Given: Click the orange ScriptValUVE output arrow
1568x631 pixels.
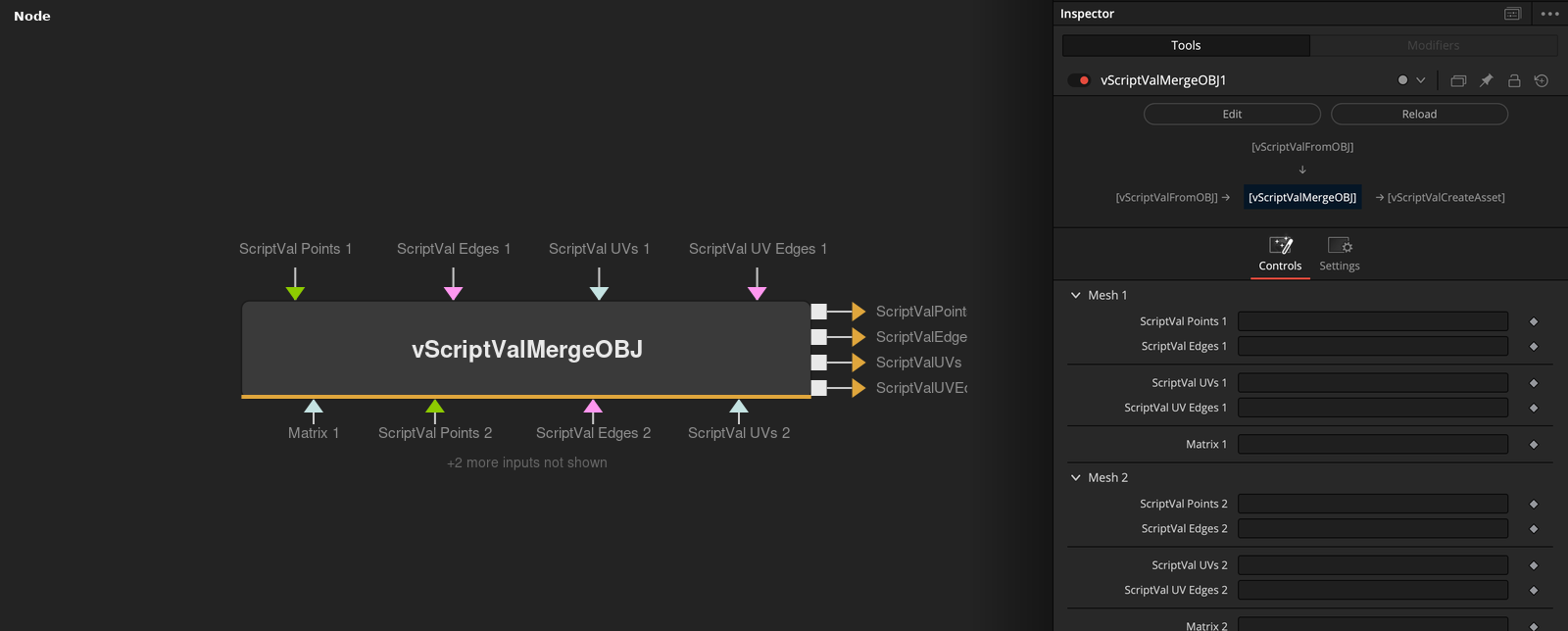Looking at the screenshot, I should point(858,388).
